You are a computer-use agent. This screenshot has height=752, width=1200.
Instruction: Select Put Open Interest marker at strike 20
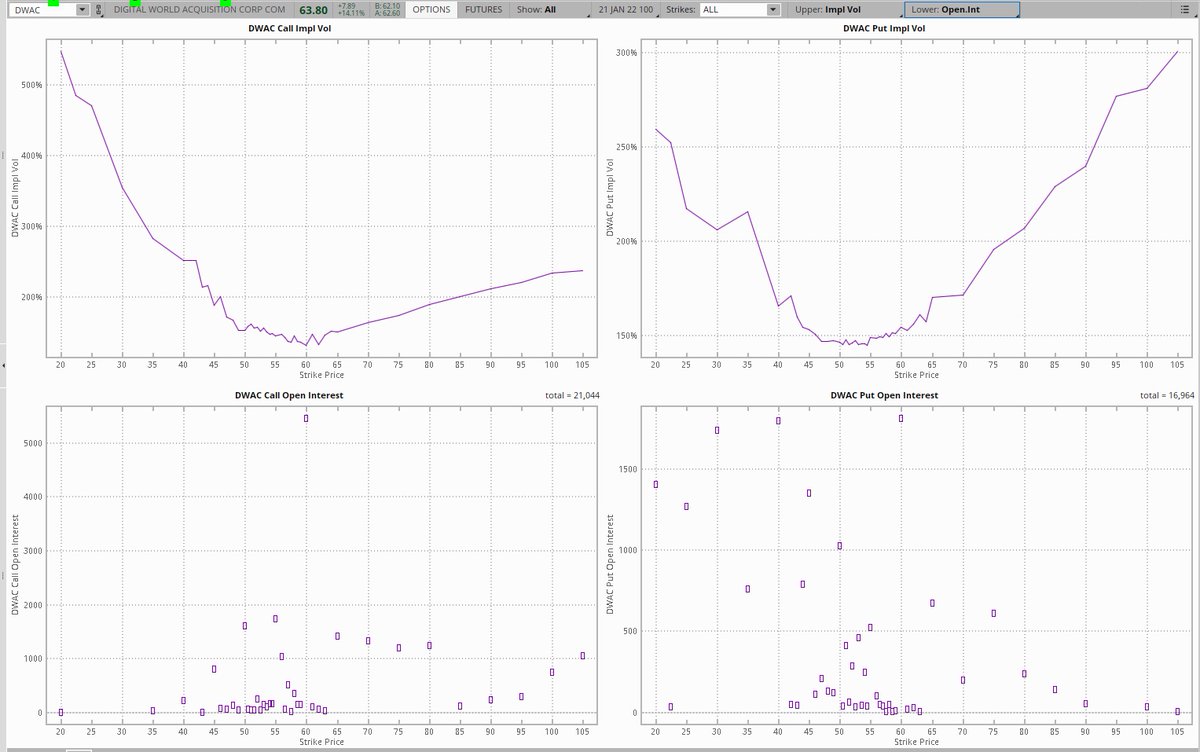[656, 484]
